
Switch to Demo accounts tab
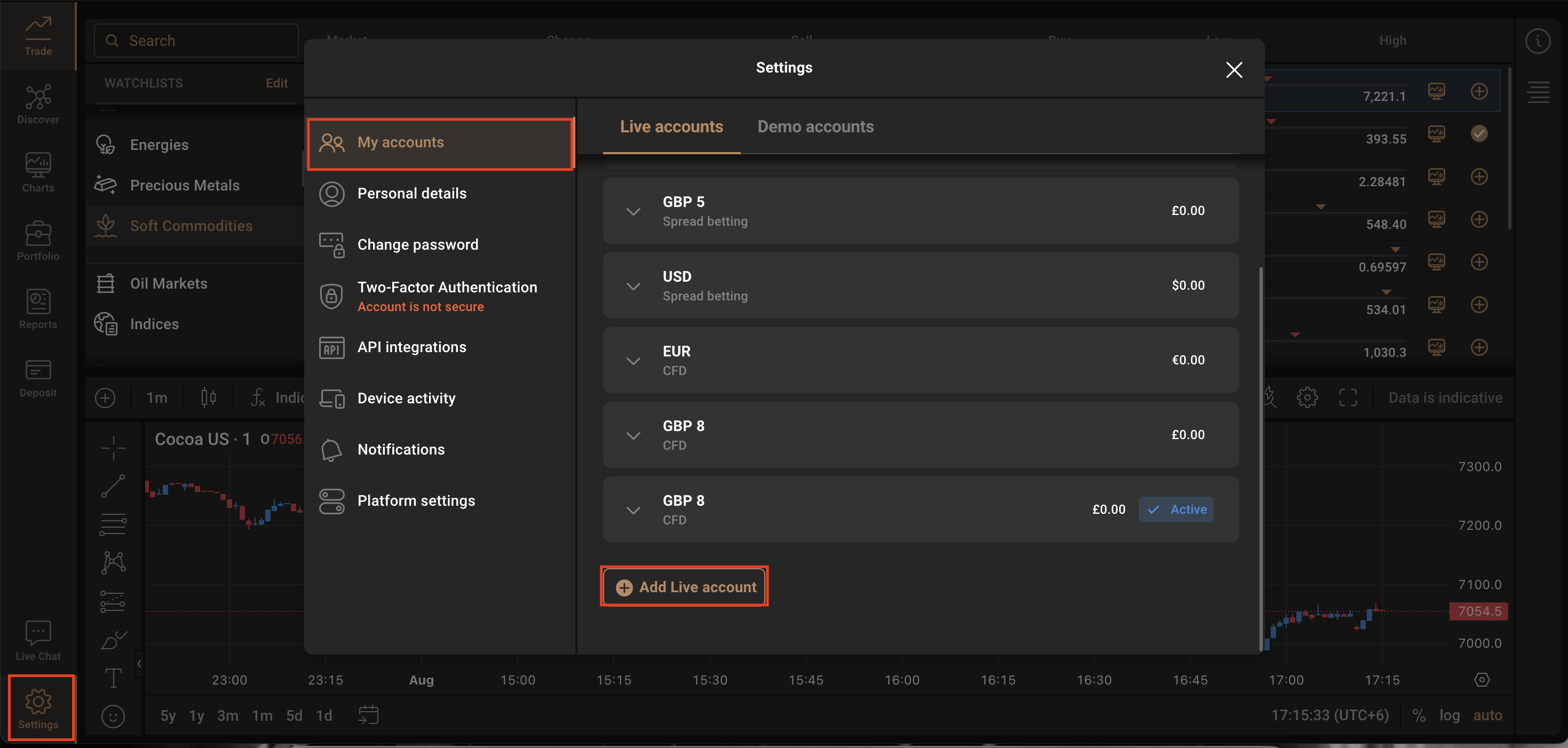(815, 126)
